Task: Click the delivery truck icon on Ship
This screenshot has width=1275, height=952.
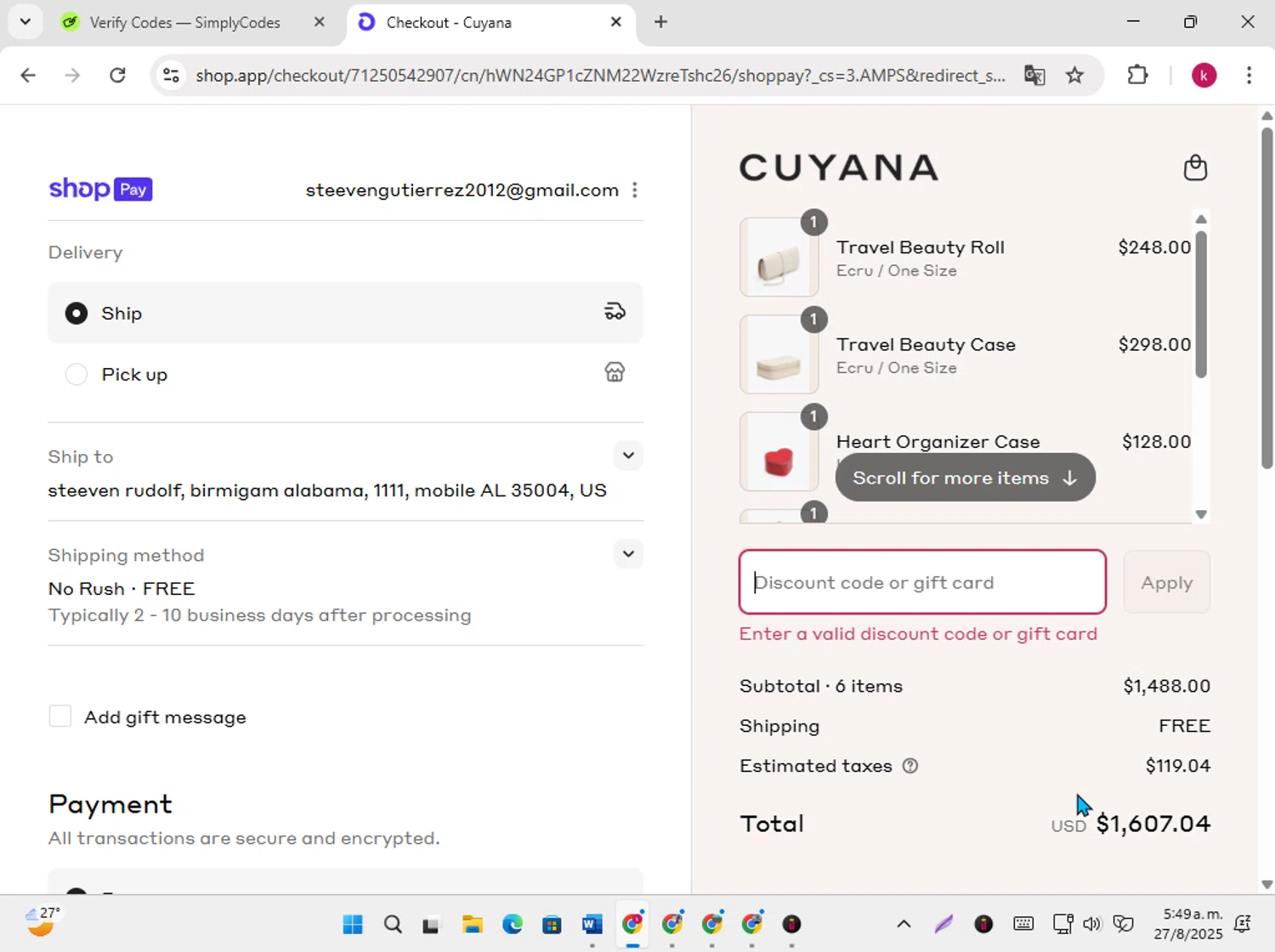Action: coord(615,312)
